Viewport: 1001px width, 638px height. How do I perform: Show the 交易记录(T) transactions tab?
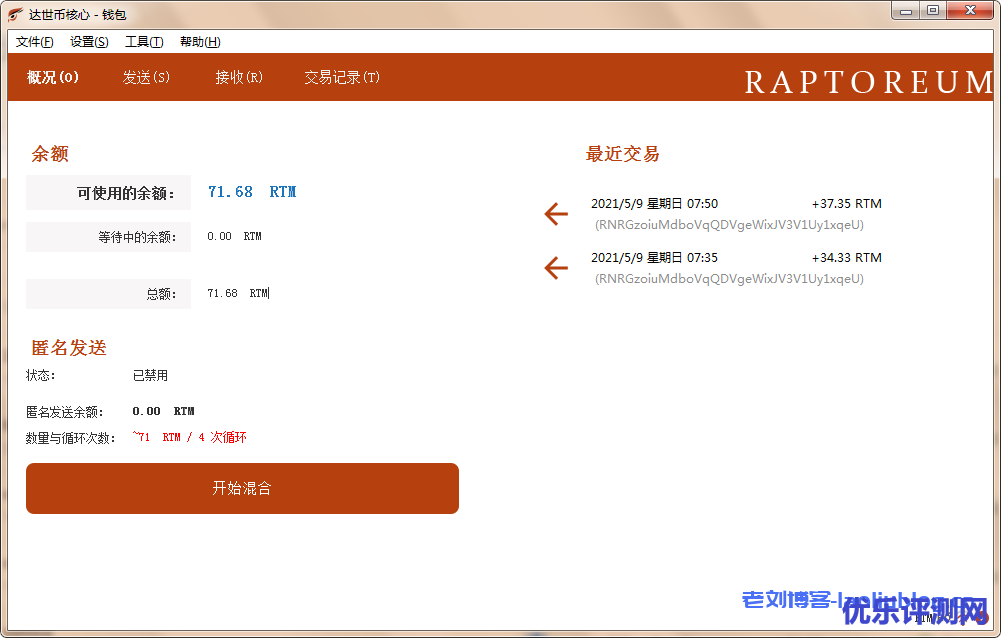click(342, 78)
